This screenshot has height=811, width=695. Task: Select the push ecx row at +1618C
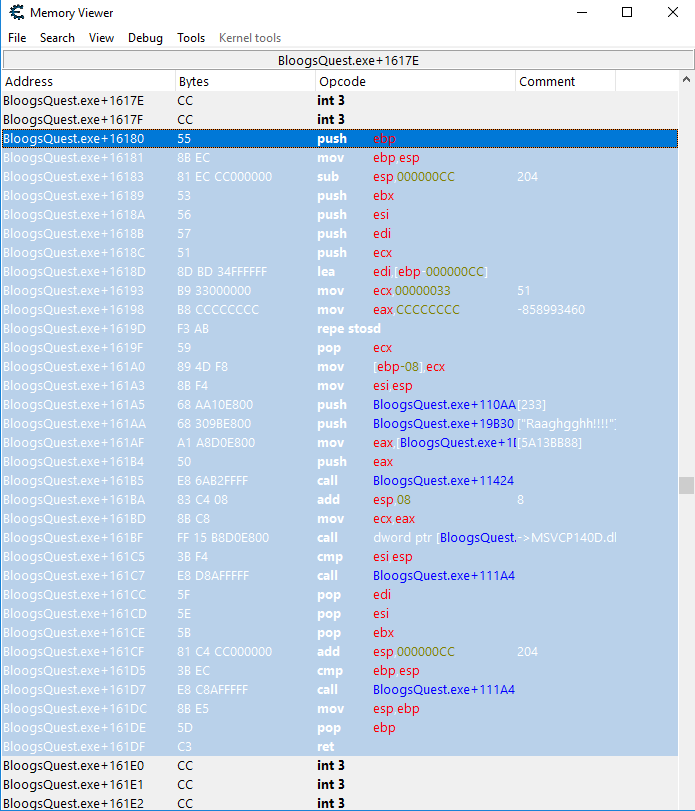[340, 252]
